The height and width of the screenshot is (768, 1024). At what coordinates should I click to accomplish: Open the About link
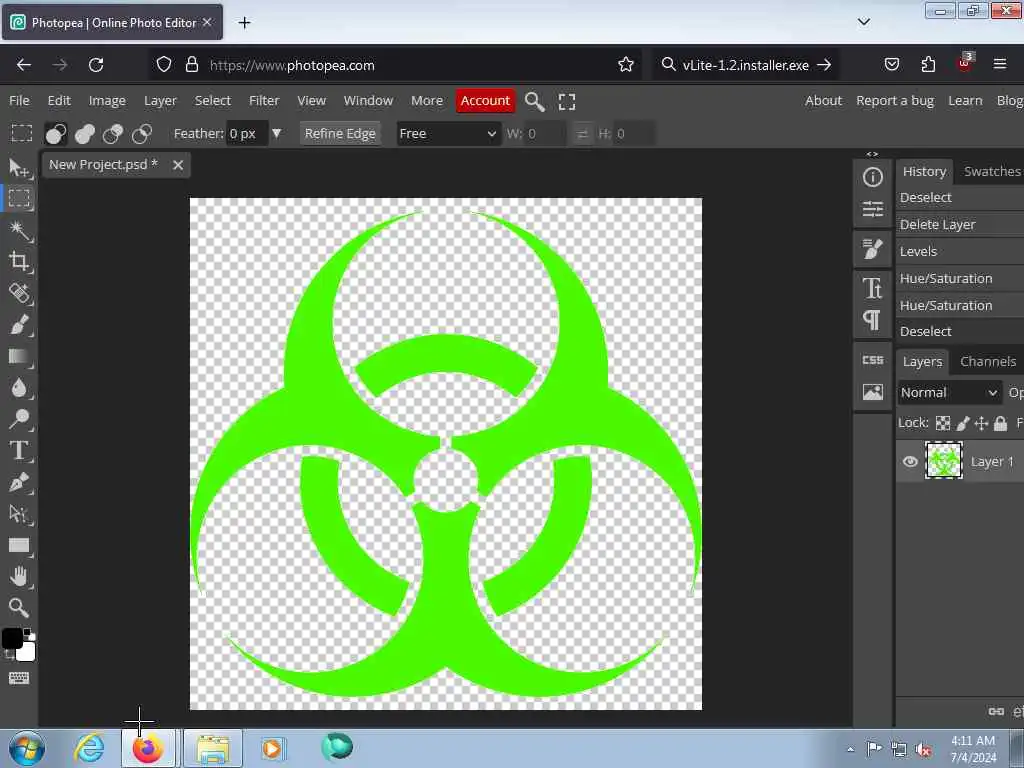pos(823,101)
